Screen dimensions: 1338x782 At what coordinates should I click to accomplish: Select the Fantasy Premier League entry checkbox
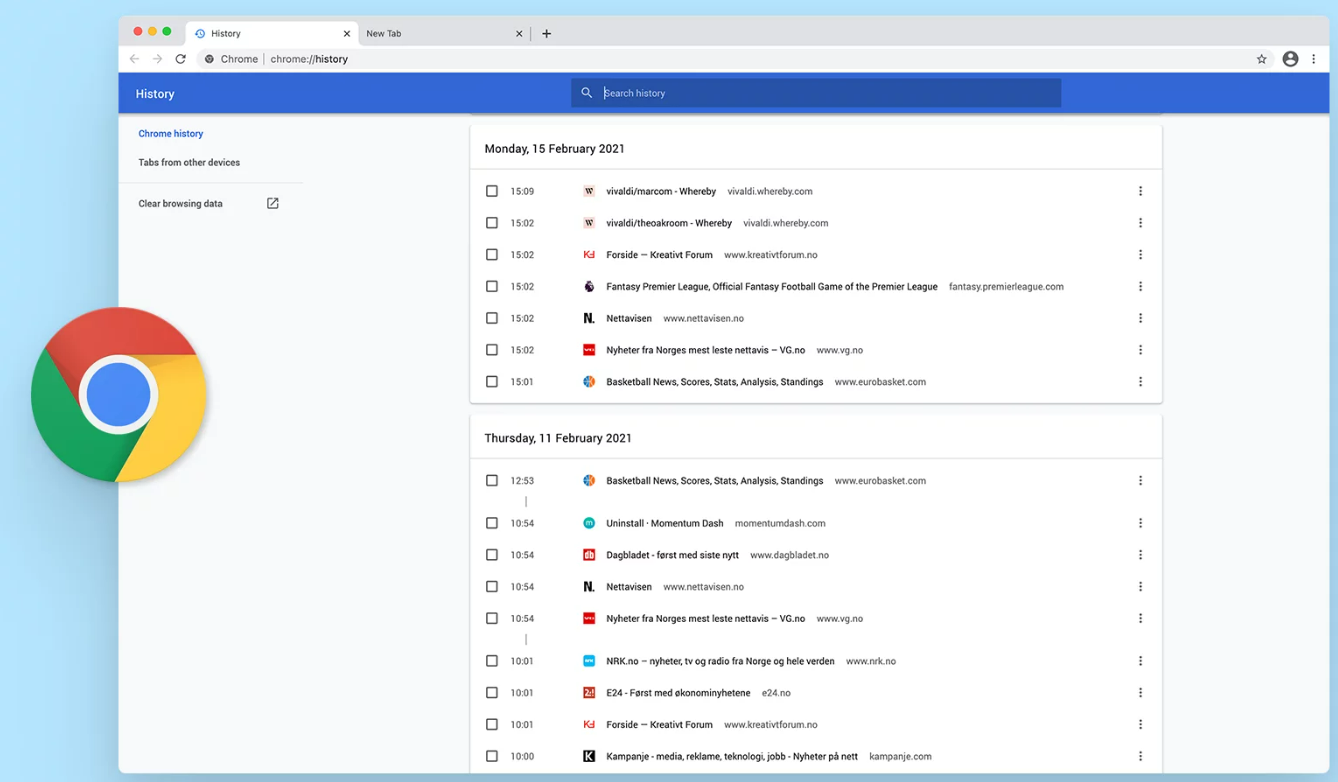click(x=491, y=286)
